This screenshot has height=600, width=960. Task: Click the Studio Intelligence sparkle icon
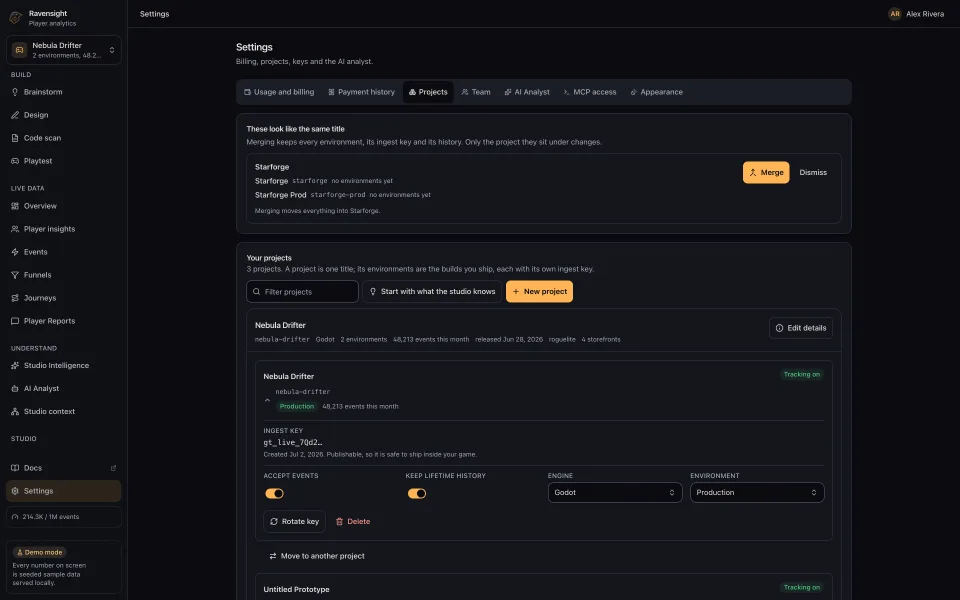15,366
